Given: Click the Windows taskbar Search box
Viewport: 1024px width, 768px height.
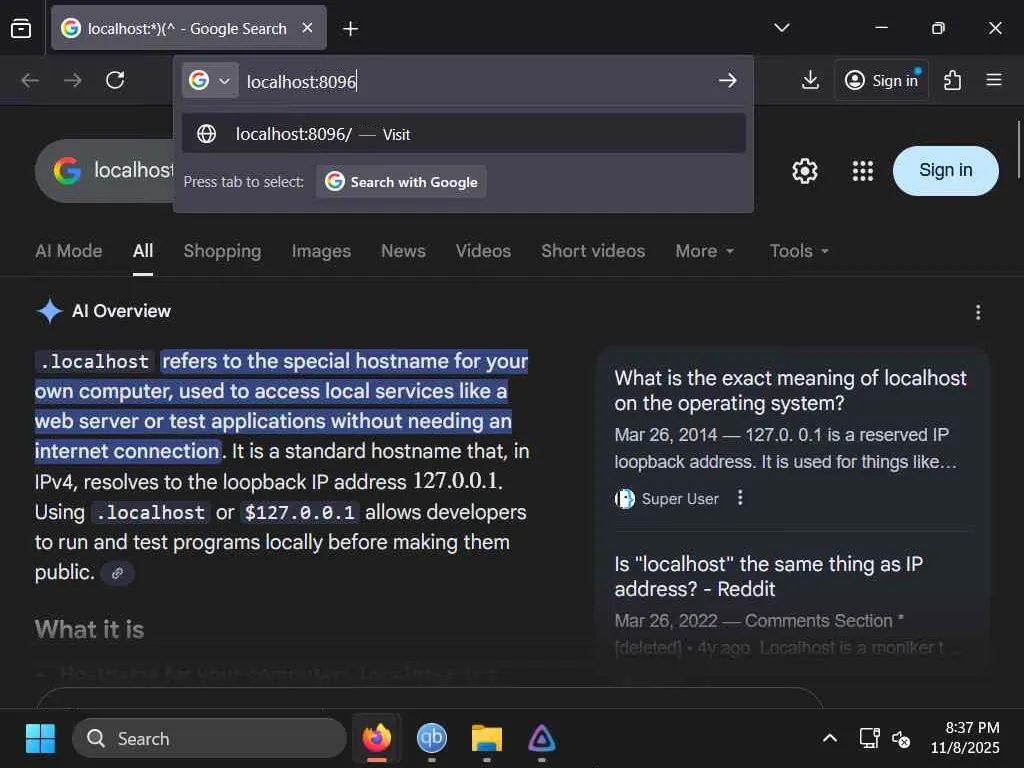Looking at the screenshot, I should 209,739.
